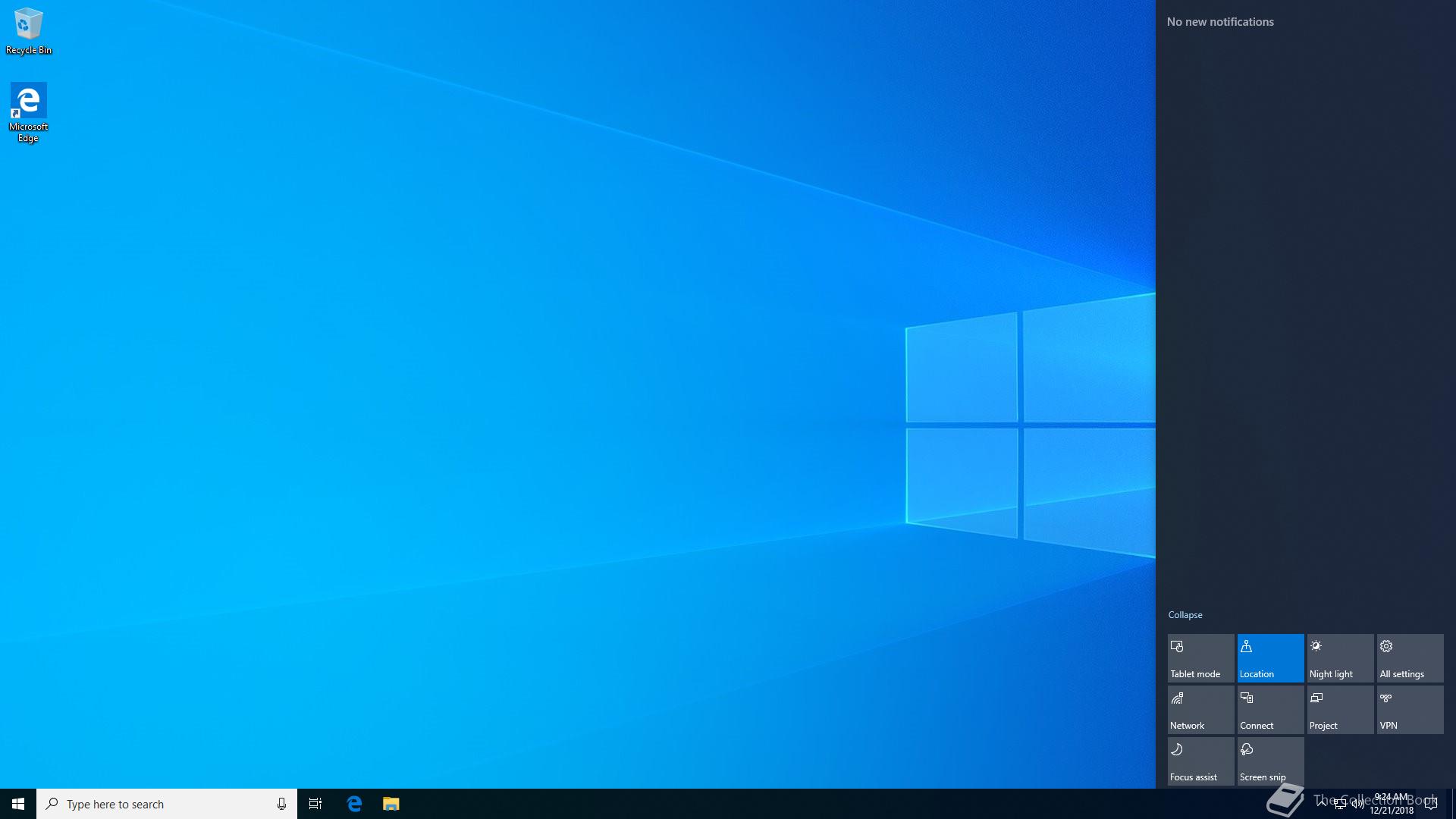Toggle Tablet mode quick action
The height and width of the screenshot is (819, 1456).
pyautogui.click(x=1200, y=658)
